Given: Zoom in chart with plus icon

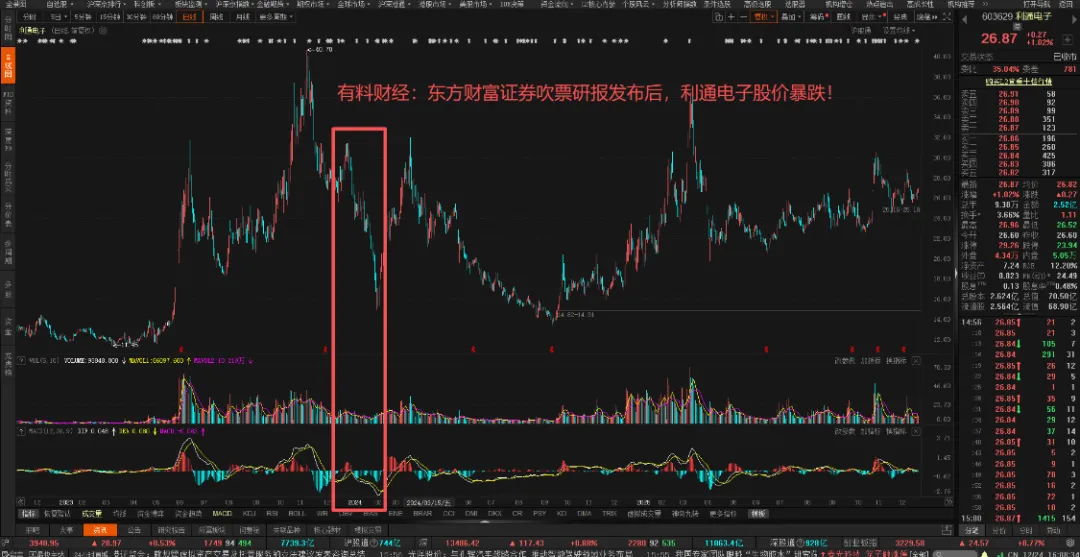Looking at the screenshot, I should (731, 17).
